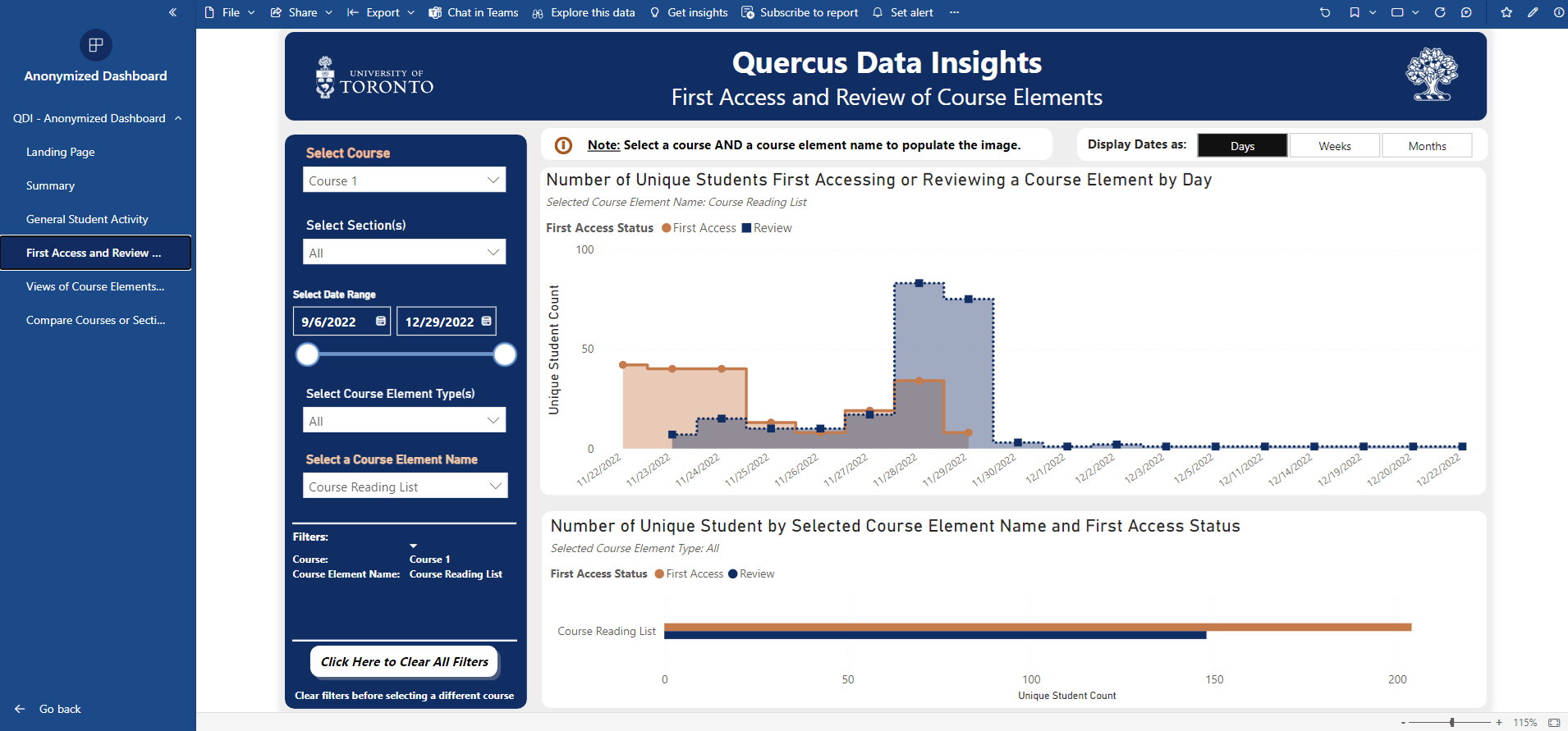1568x731 pixels.
Task: Open the Export menu
Action: 381,12
